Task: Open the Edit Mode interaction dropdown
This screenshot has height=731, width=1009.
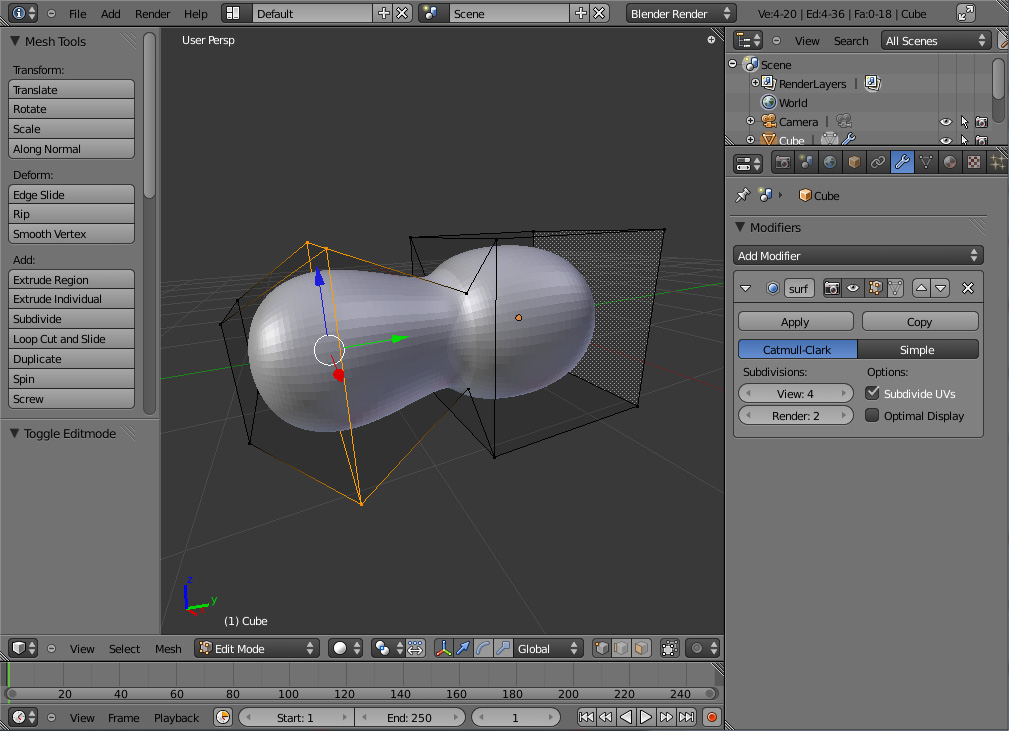Action: [x=256, y=648]
